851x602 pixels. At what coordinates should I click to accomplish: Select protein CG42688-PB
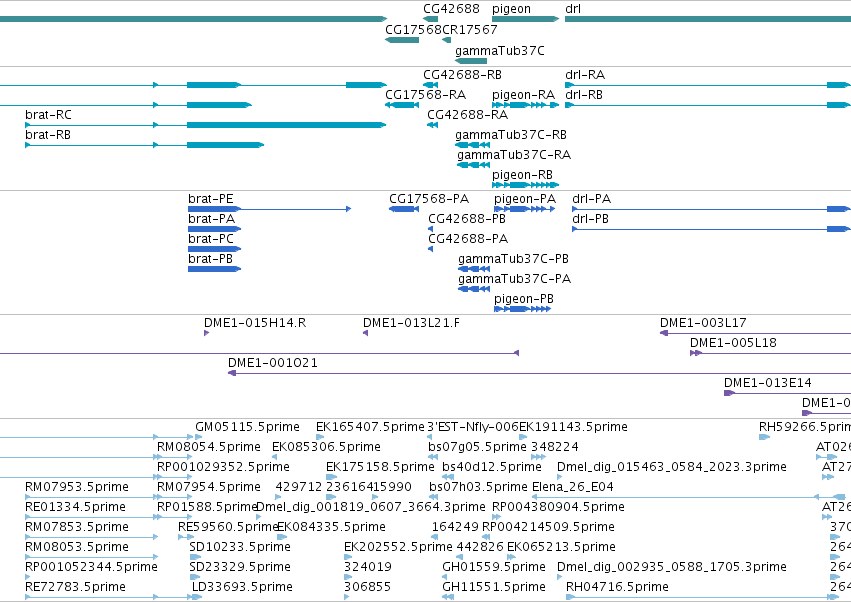click(x=467, y=219)
